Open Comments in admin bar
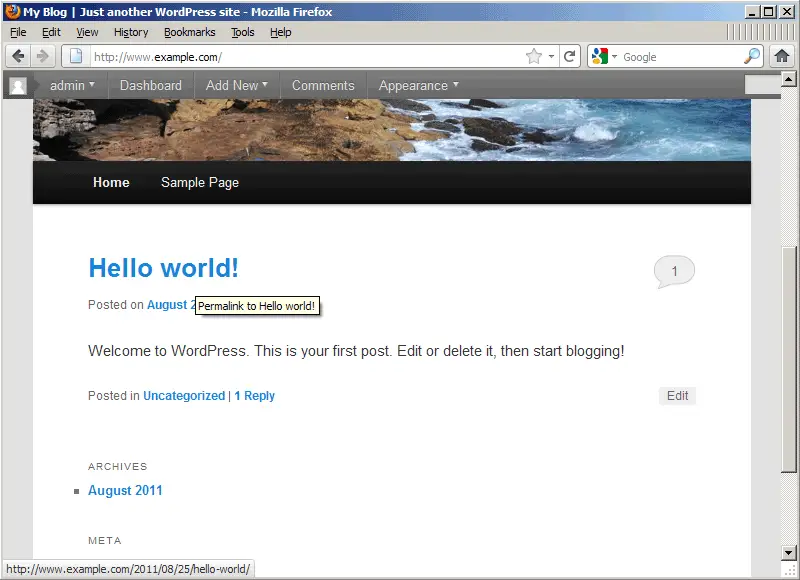 tap(323, 85)
